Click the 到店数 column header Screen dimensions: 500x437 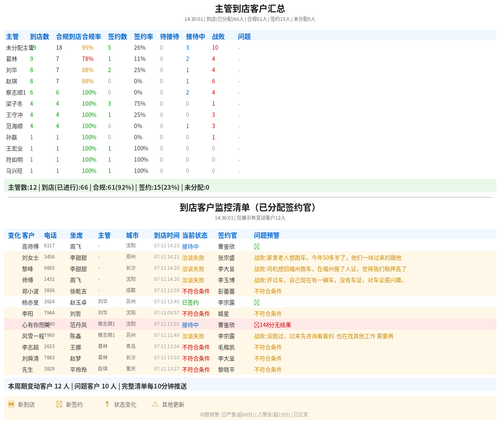click(x=39, y=36)
